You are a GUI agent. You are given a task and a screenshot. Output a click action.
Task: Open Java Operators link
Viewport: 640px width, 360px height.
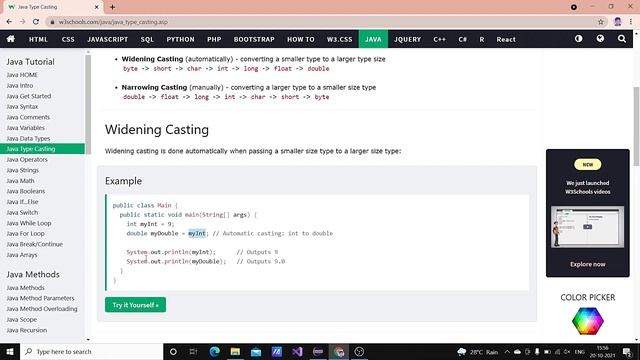(27, 160)
